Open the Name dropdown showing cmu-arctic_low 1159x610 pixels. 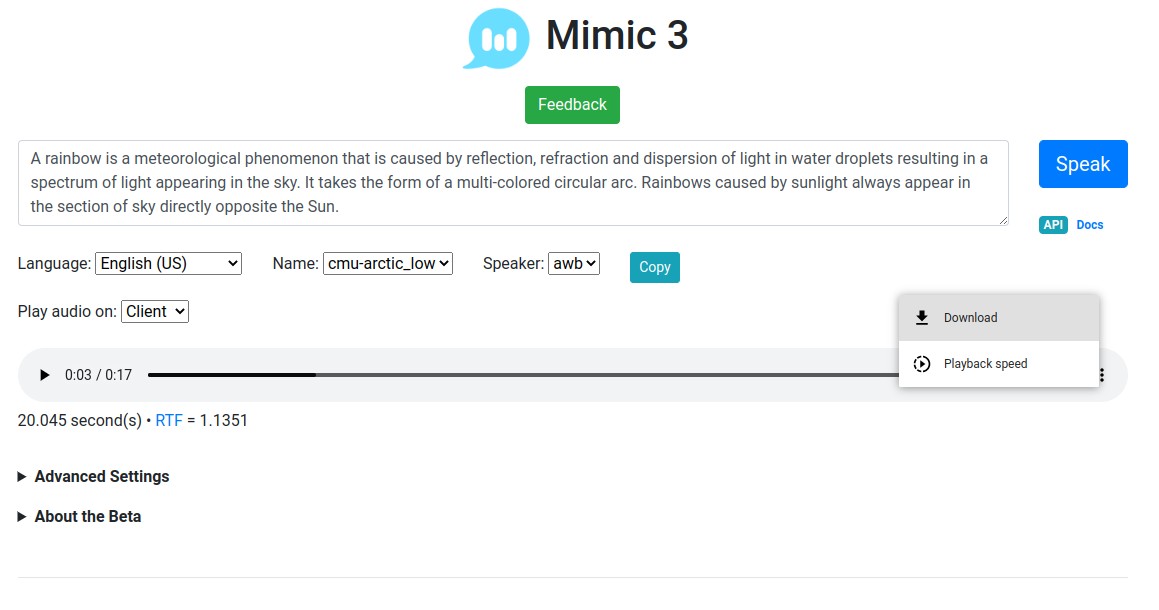tap(387, 263)
